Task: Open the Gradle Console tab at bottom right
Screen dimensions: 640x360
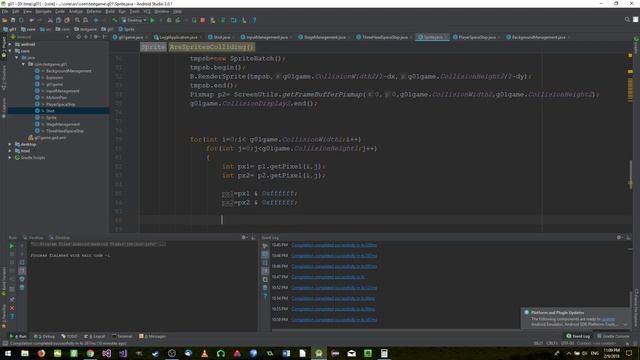Action: tap(613, 336)
